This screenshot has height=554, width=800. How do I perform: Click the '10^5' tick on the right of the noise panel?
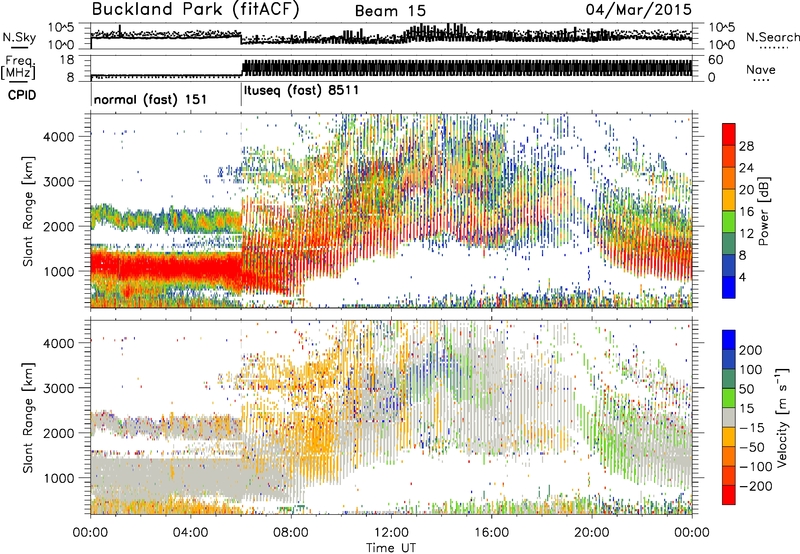click(x=722, y=27)
